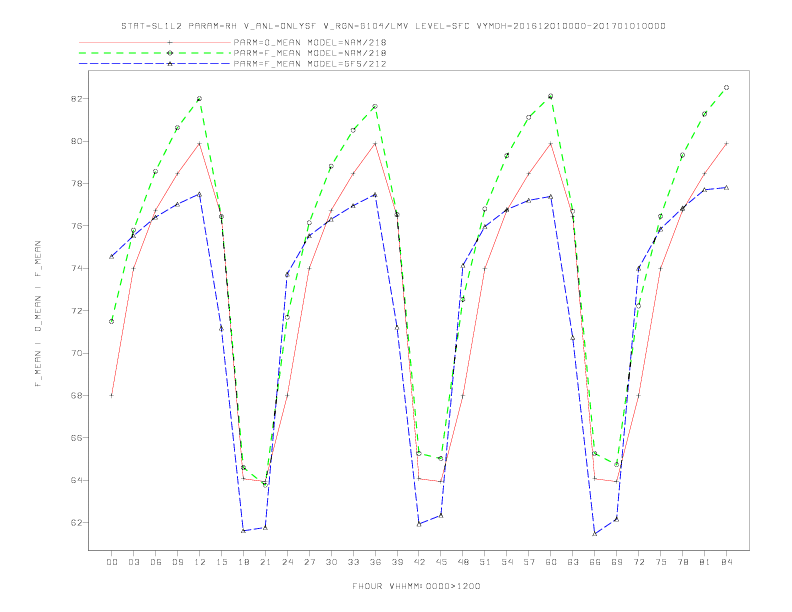The image size is (792, 612).
Task: Click x-axis tick label 63
Action: [573, 562]
